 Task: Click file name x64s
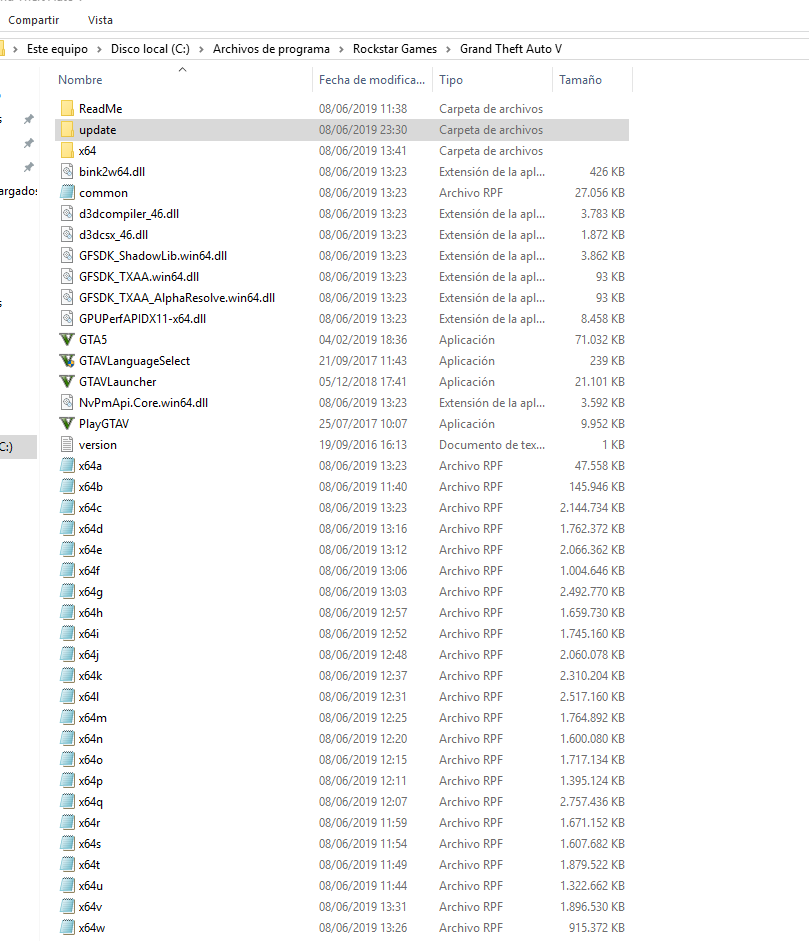tap(90, 844)
